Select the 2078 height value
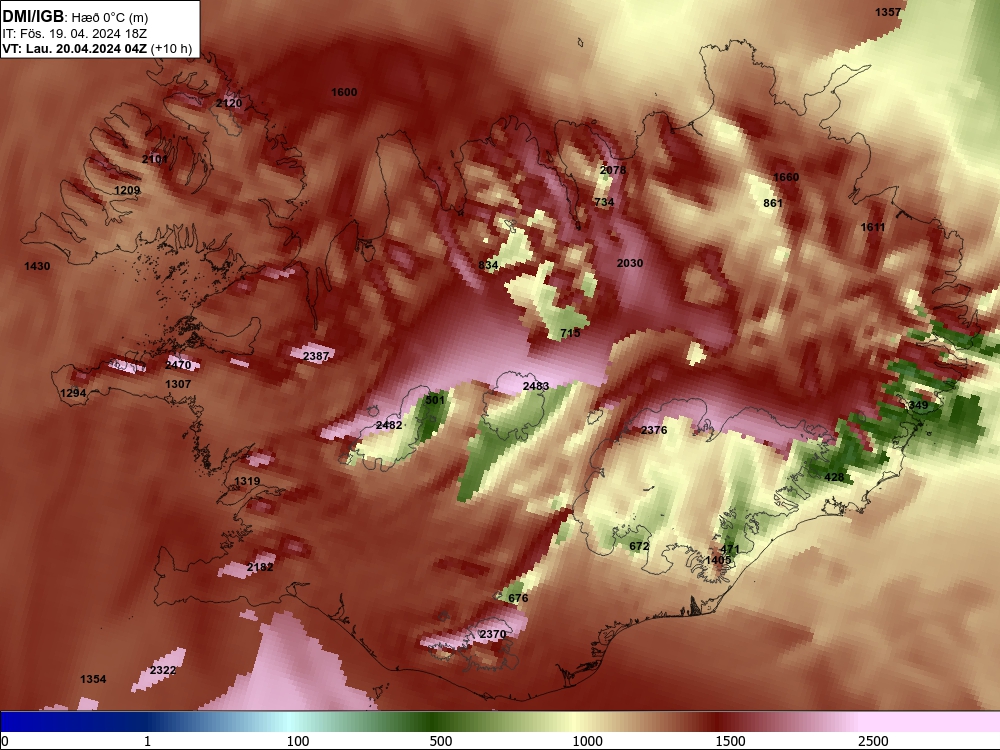Screen dimensions: 1000x750 [613, 170]
